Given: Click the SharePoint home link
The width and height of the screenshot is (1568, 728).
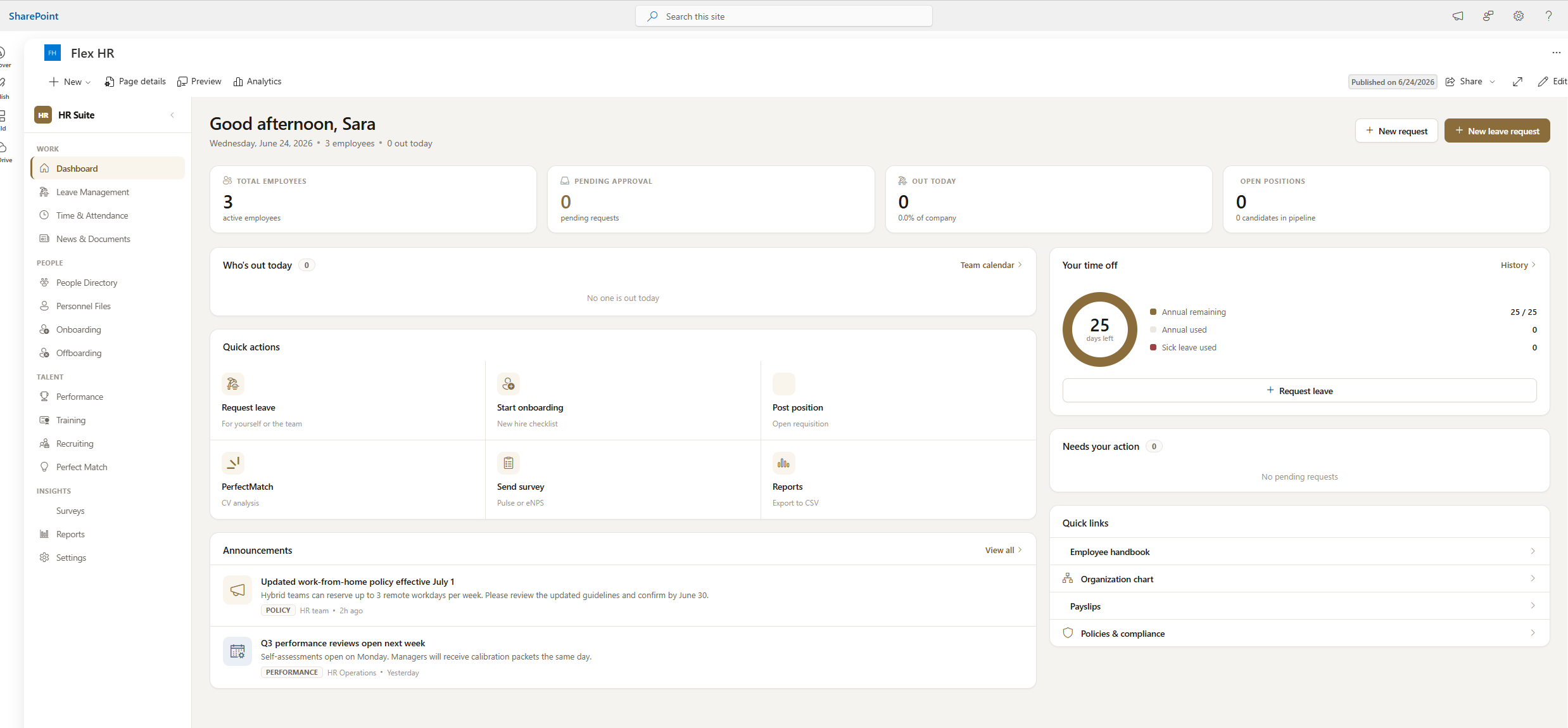Looking at the screenshot, I should point(34,16).
